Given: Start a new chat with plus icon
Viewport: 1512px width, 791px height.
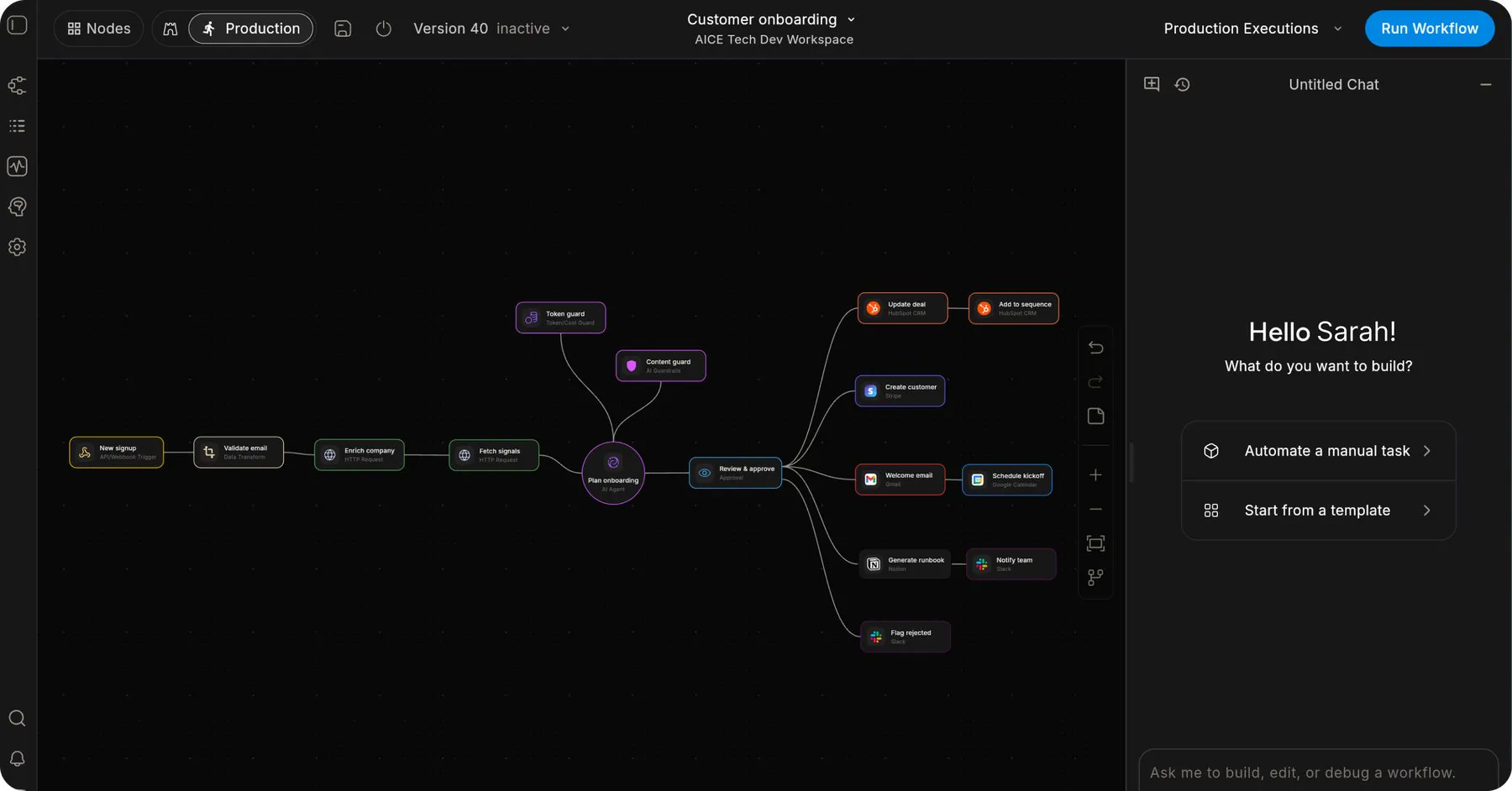Looking at the screenshot, I should point(1152,84).
